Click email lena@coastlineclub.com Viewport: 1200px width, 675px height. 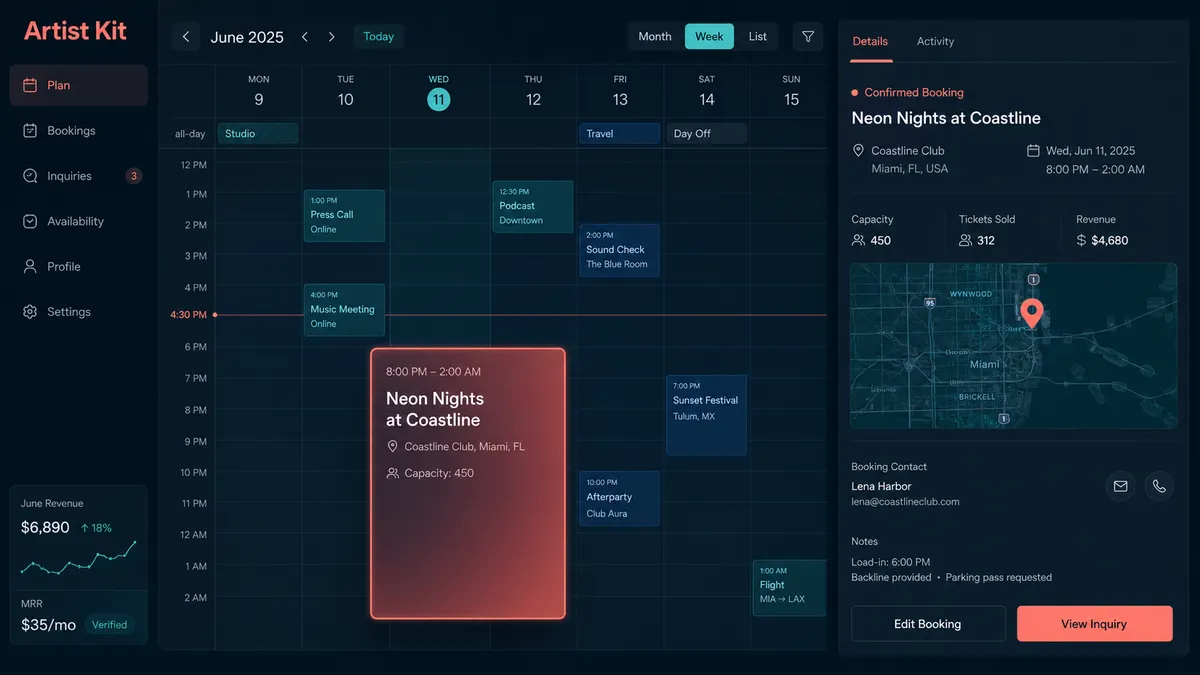[905, 502]
